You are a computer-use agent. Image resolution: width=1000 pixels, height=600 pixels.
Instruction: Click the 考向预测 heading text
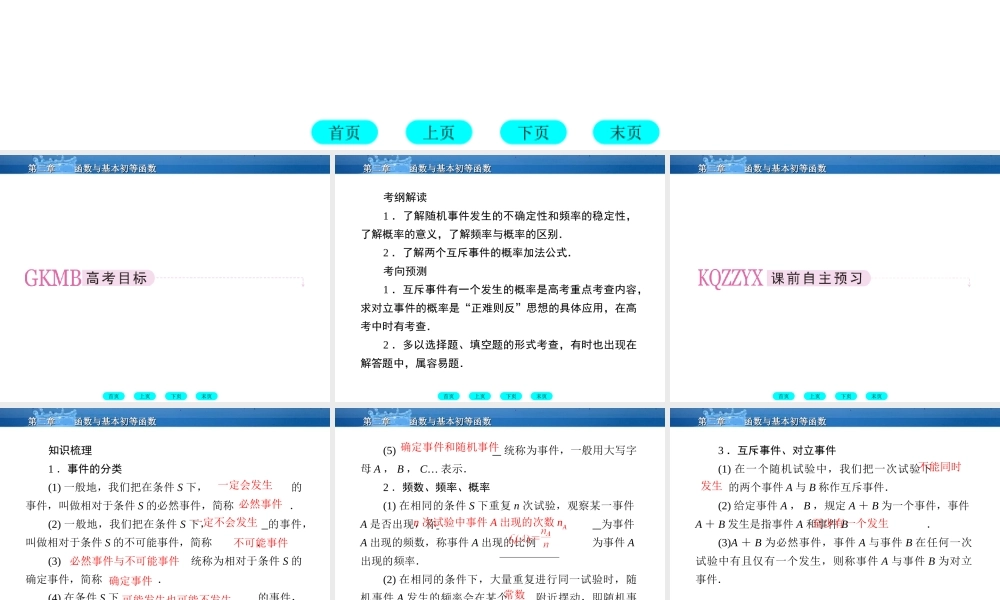point(405,271)
